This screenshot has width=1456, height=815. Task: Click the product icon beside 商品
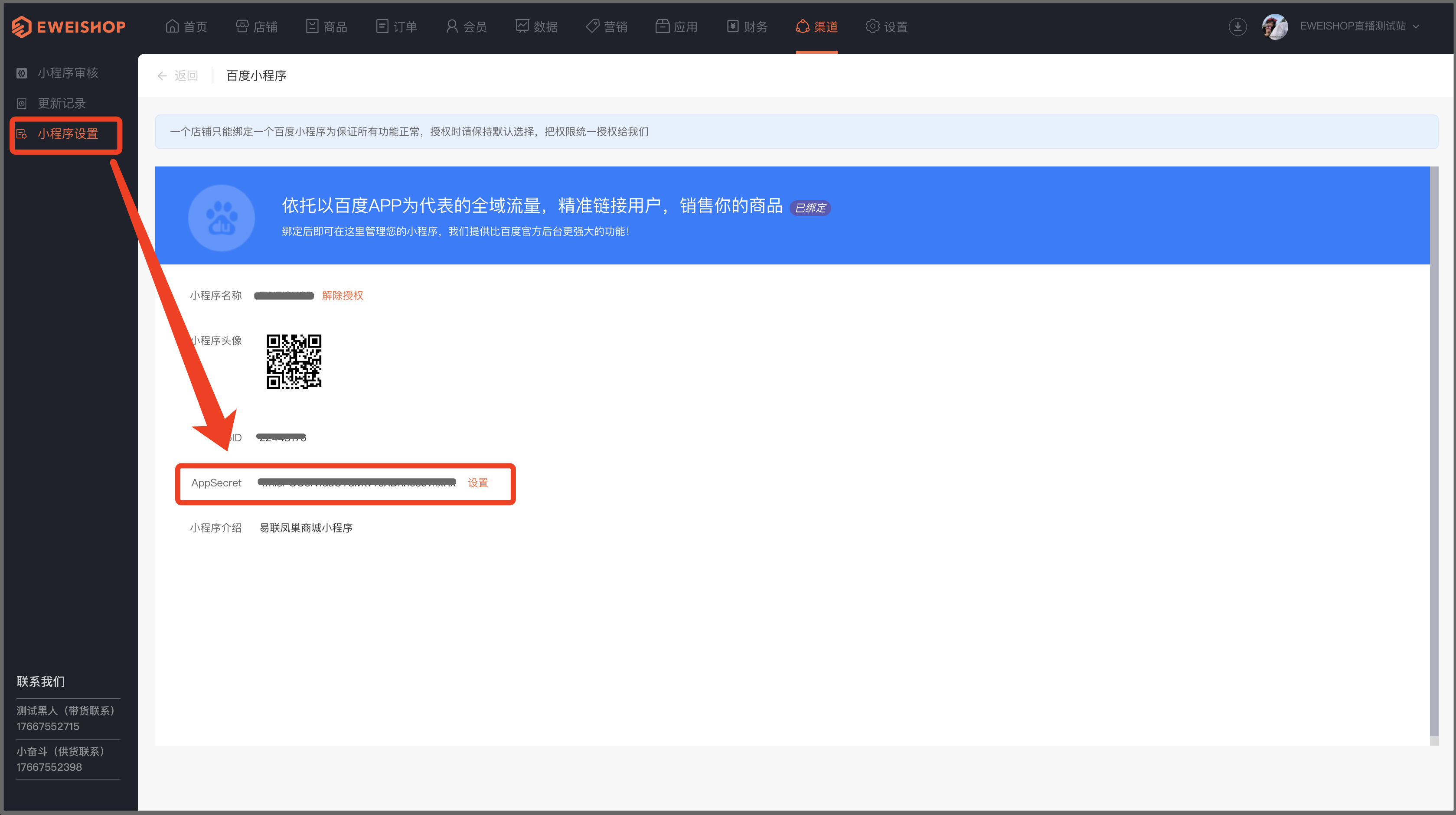point(312,26)
